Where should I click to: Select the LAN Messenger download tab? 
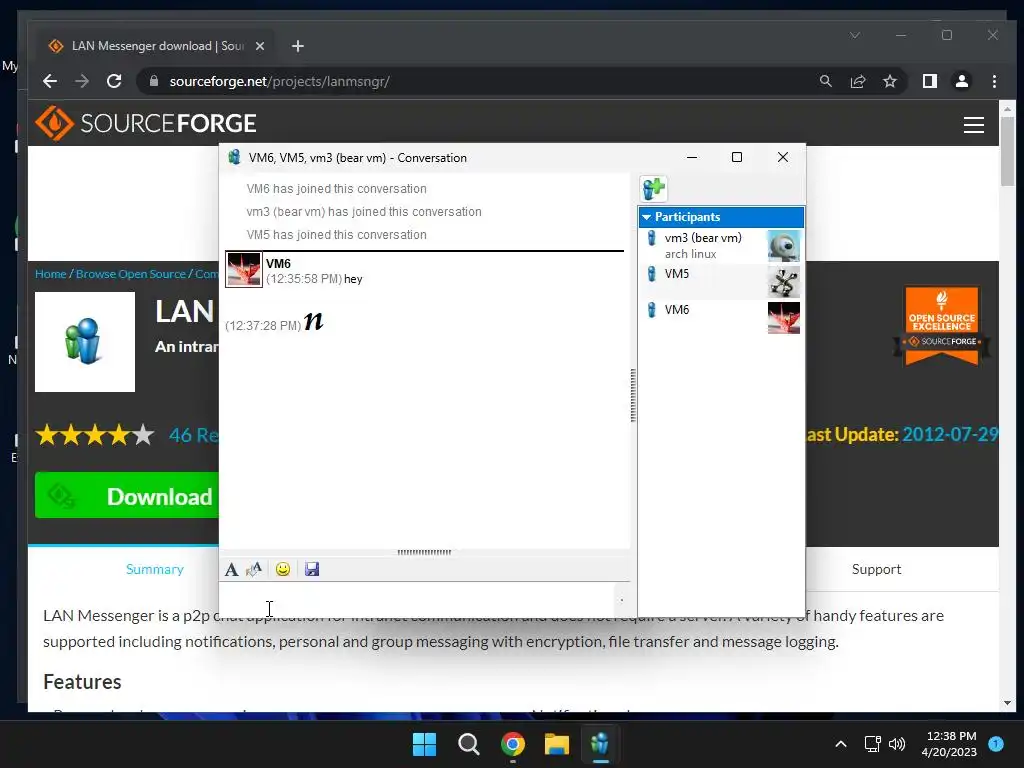[155, 46]
